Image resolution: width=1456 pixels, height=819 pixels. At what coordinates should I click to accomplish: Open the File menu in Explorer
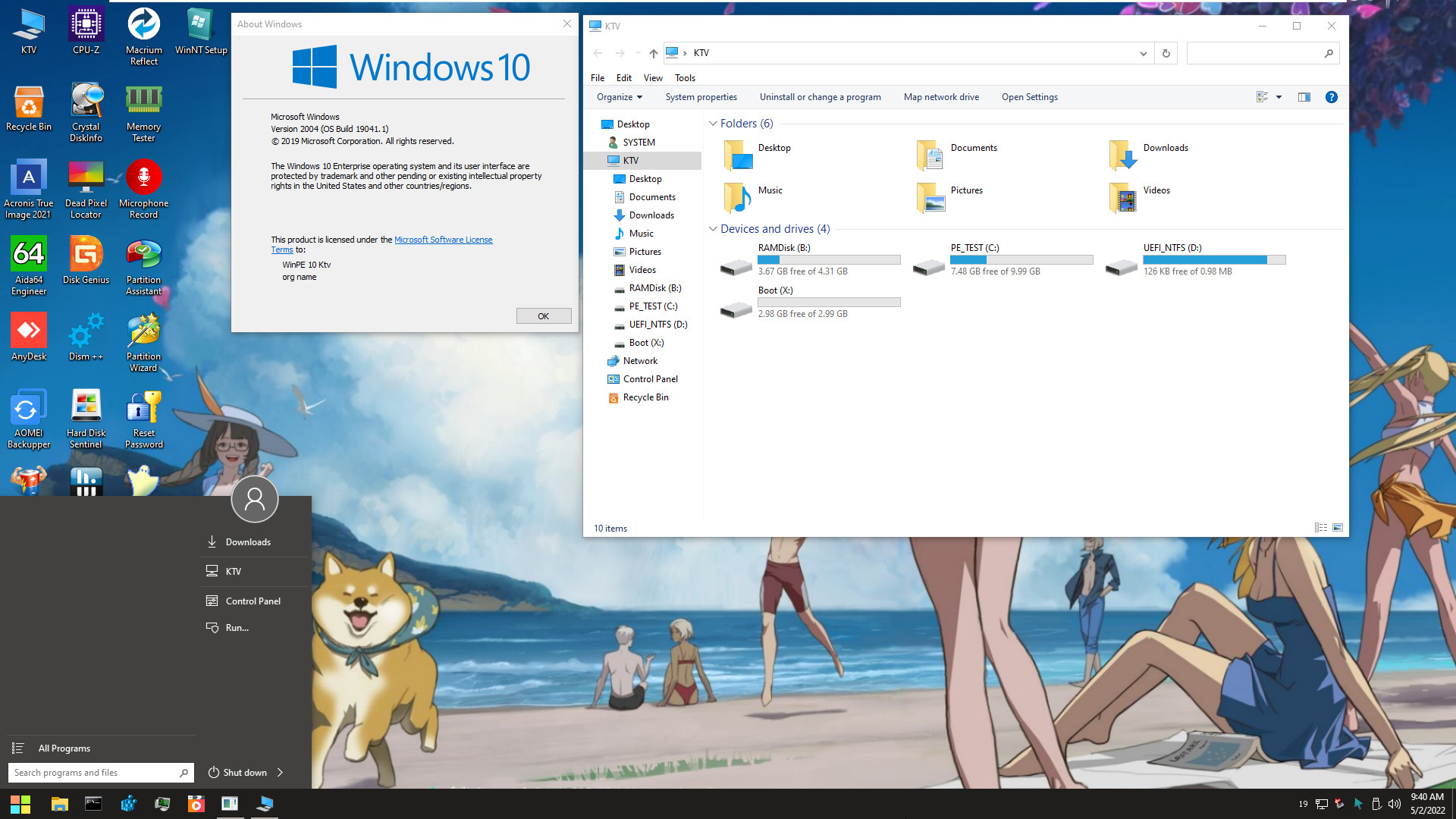(x=598, y=77)
